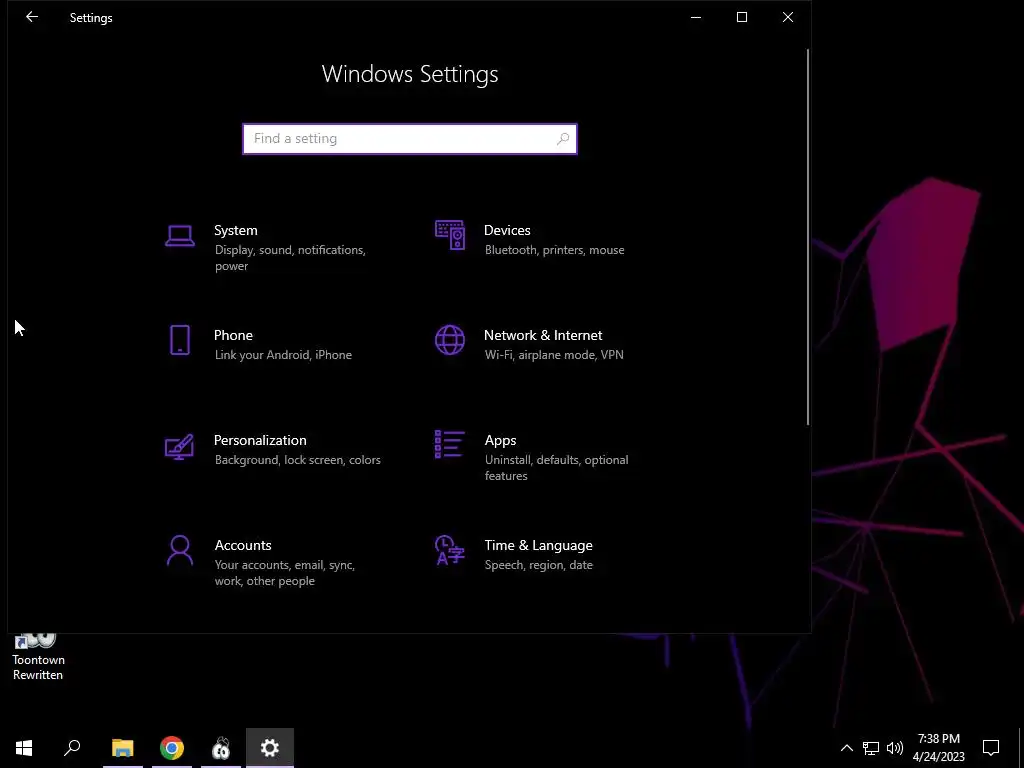Select the Toontown Rewritten desktop shortcut
This screenshot has width=1024, height=768.
pos(38,658)
